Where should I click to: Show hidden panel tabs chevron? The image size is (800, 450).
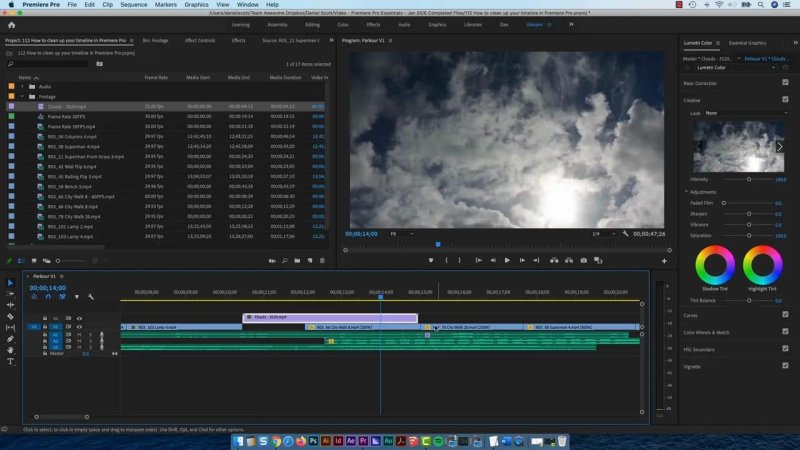click(332, 40)
